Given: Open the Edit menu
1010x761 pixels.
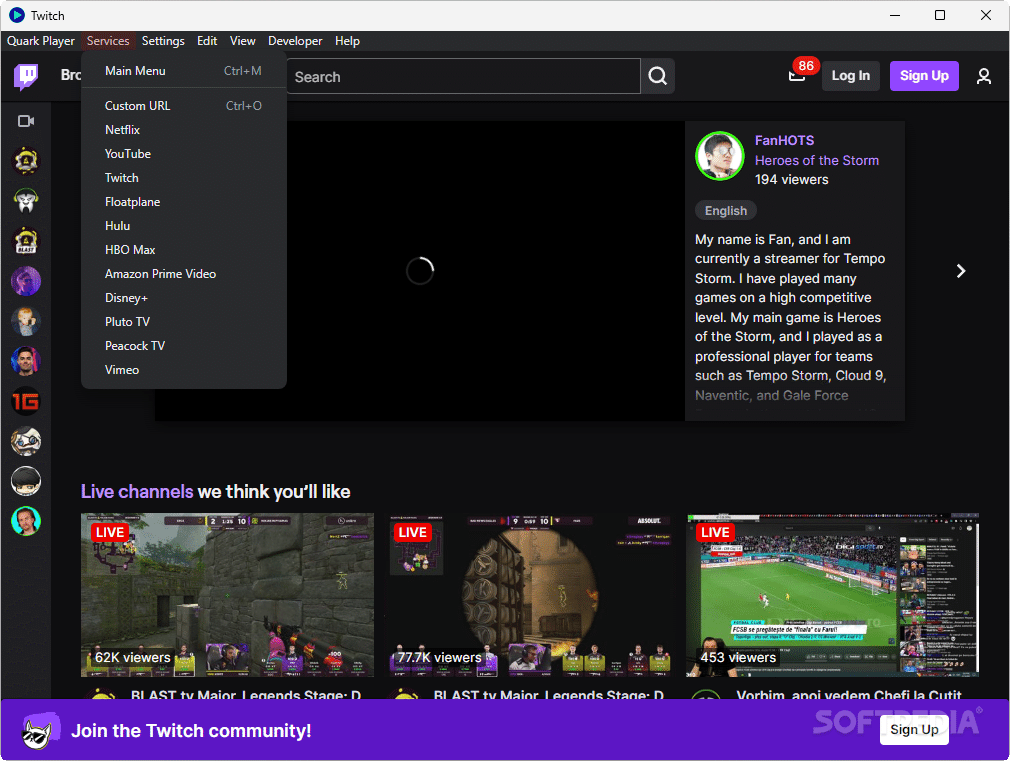Looking at the screenshot, I should (207, 41).
